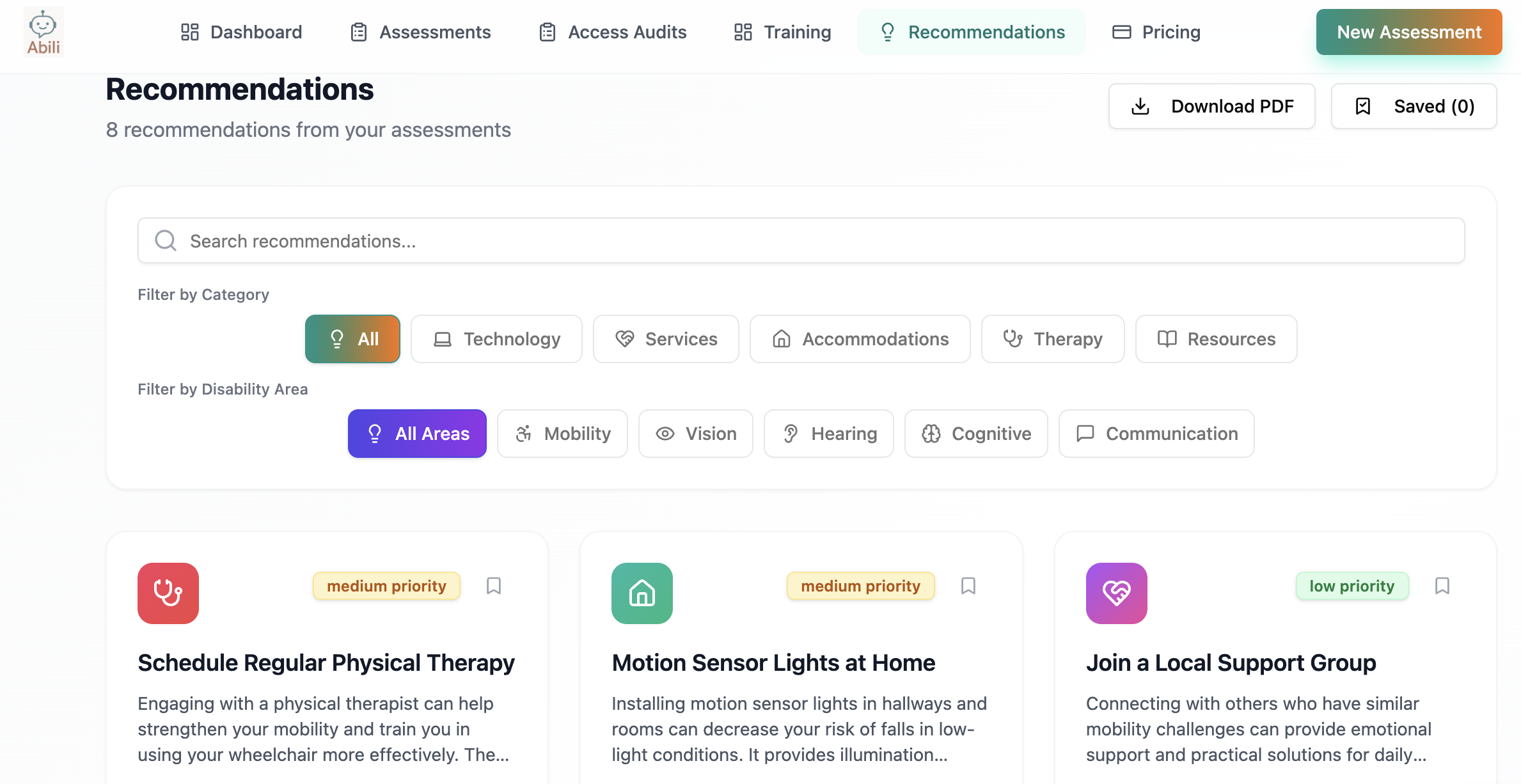1521x784 pixels.
Task: Navigate to the Training page
Action: click(782, 32)
